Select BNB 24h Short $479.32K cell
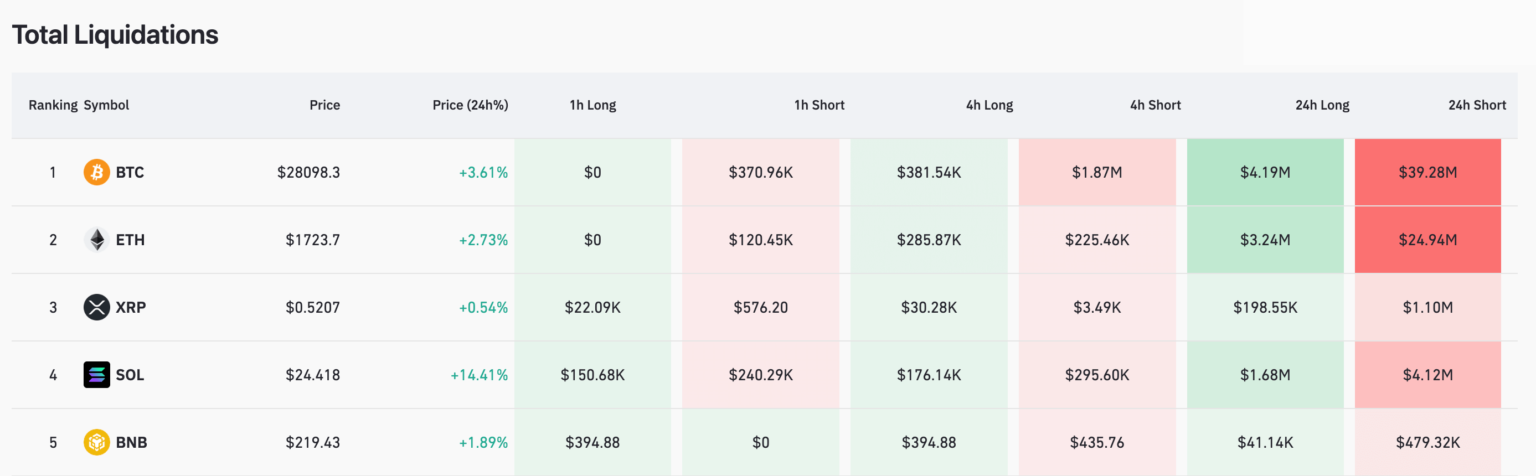1536x476 pixels. point(1427,442)
